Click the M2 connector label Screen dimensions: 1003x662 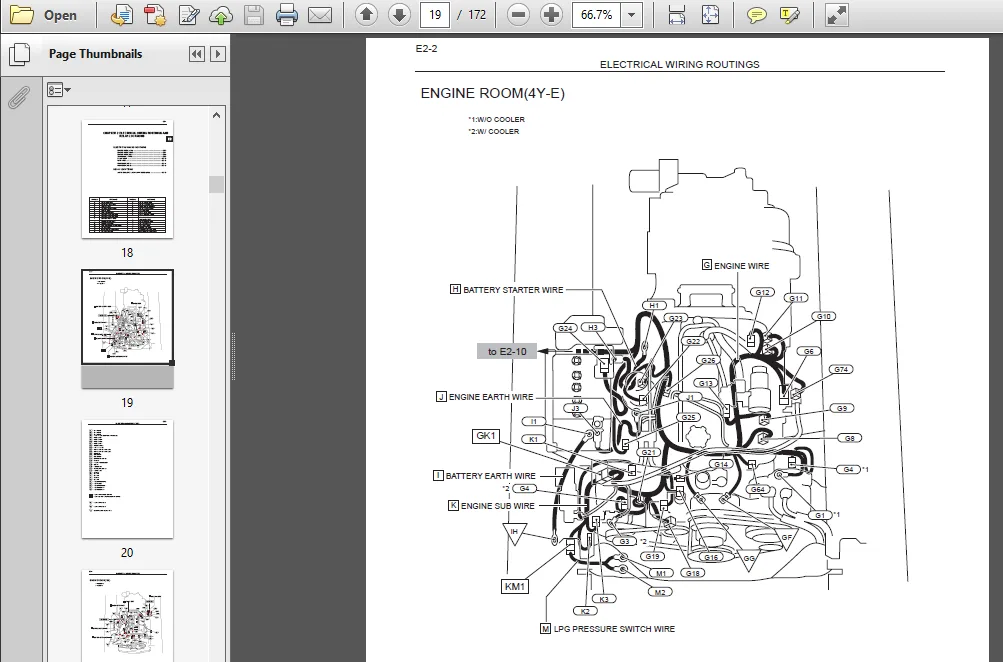click(660, 592)
